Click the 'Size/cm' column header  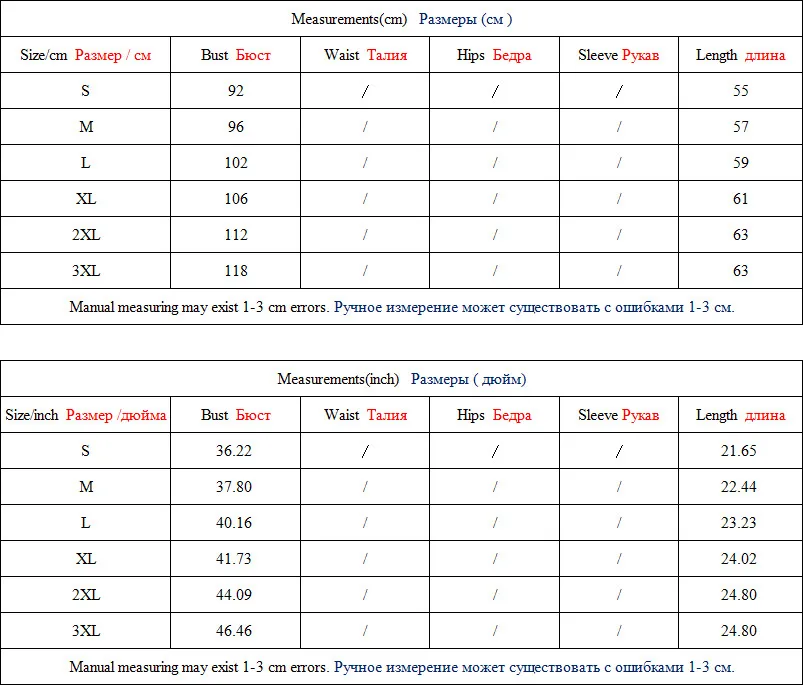pos(86,55)
